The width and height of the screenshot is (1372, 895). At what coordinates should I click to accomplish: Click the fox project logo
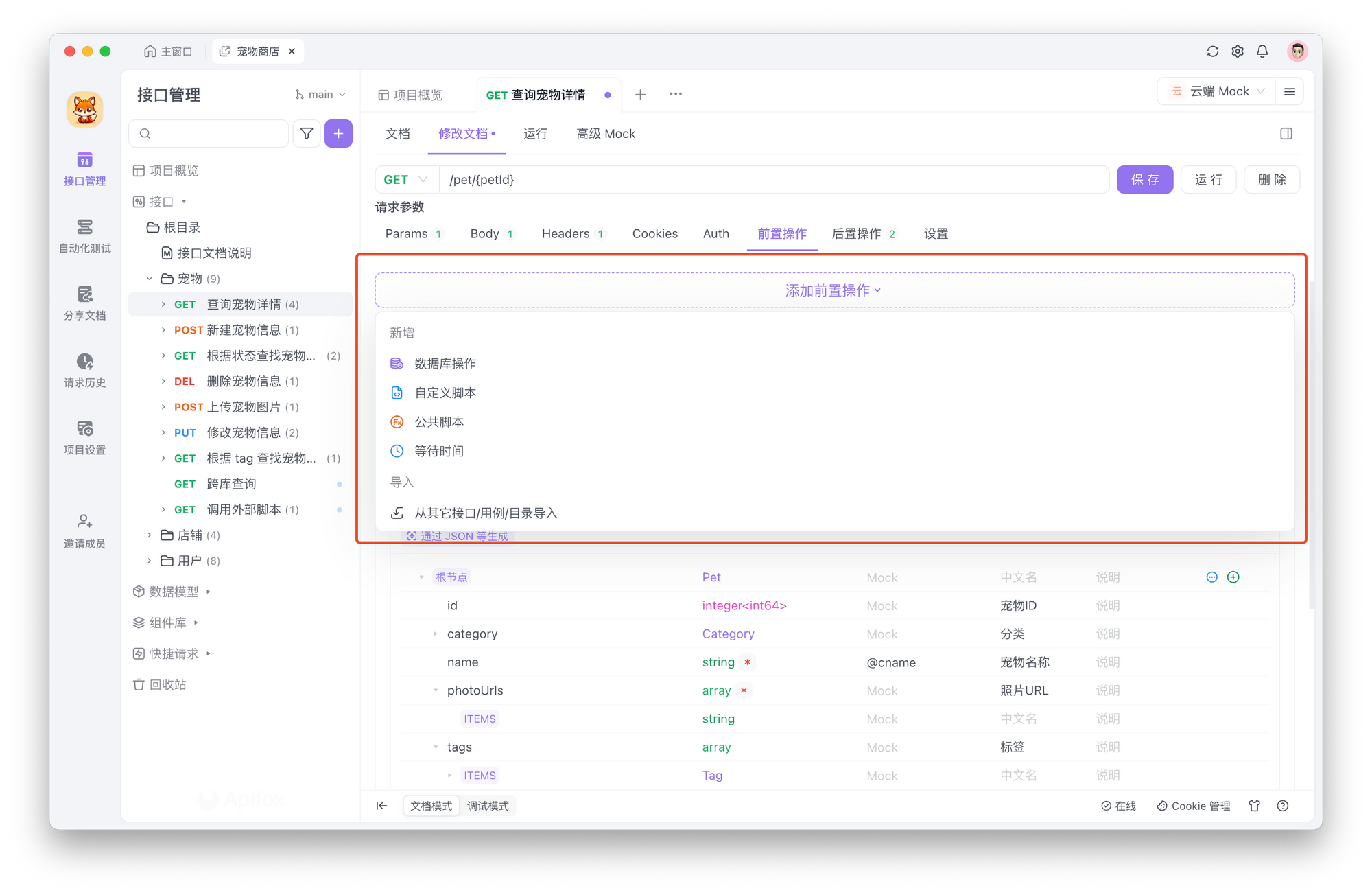(x=84, y=109)
